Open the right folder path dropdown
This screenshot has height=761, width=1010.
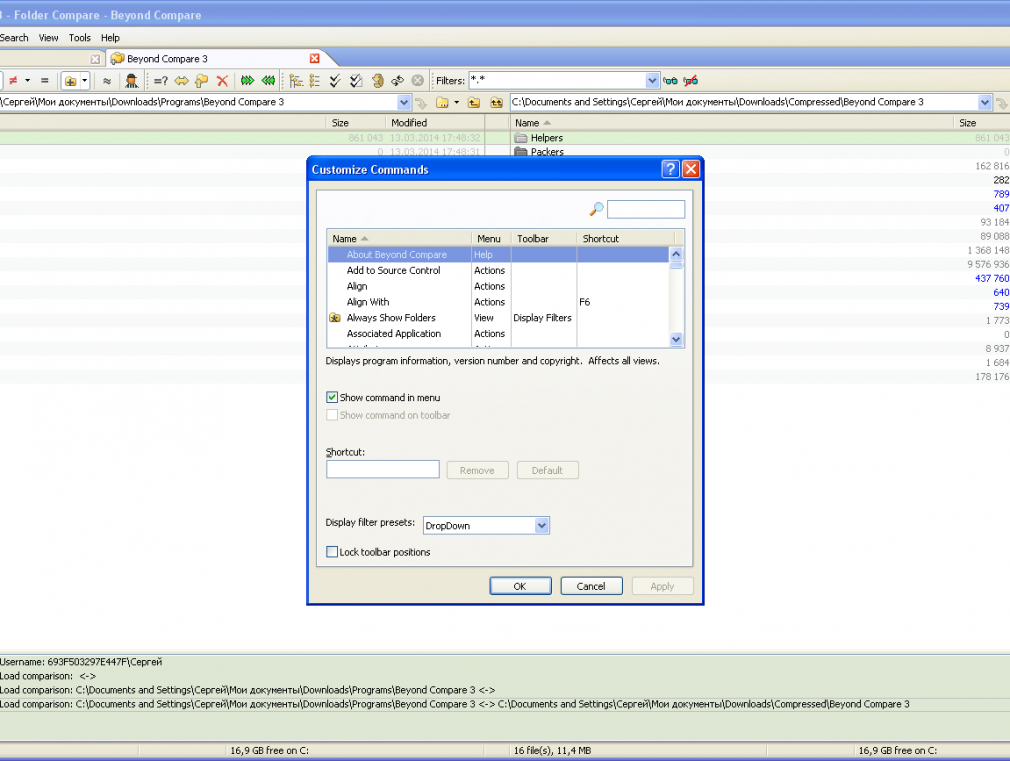[985, 102]
